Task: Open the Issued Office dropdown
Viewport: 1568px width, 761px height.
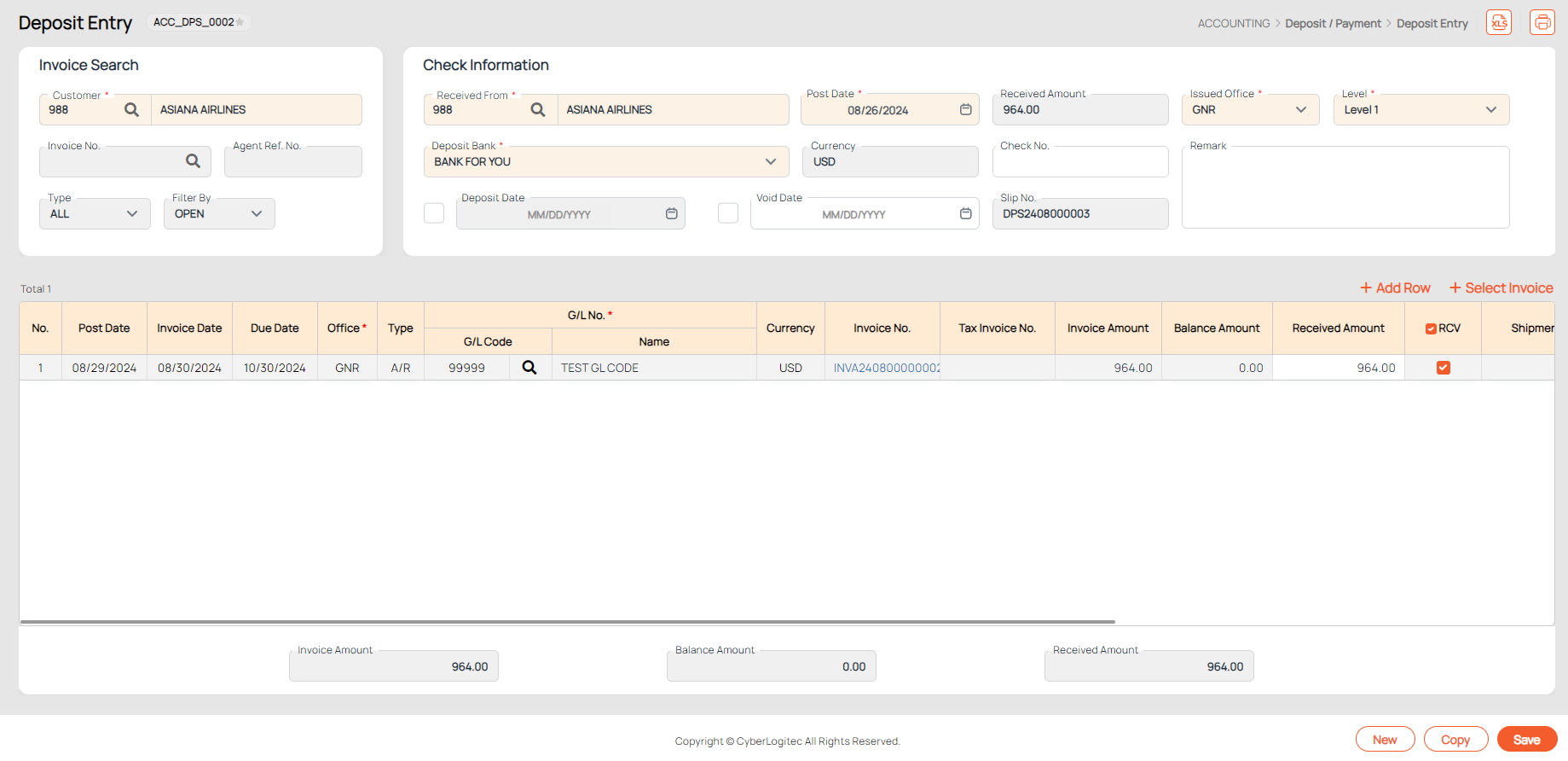Action: click(1300, 110)
